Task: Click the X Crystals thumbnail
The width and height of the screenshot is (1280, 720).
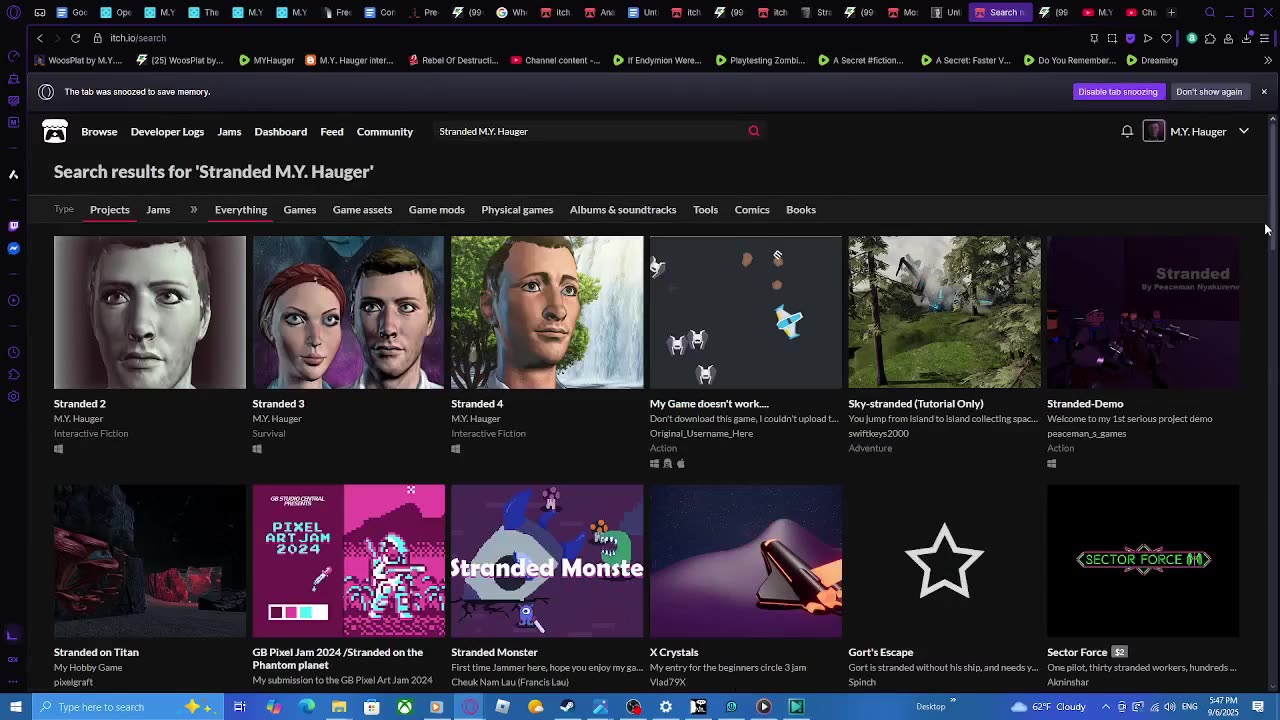Action: (746, 561)
